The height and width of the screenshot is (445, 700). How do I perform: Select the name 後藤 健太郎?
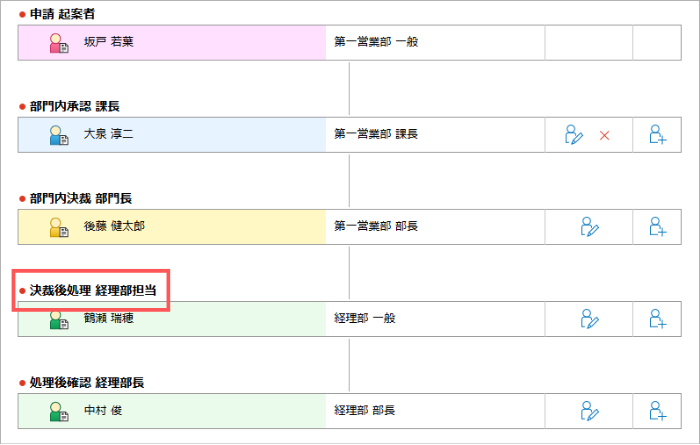coord(114,226)
